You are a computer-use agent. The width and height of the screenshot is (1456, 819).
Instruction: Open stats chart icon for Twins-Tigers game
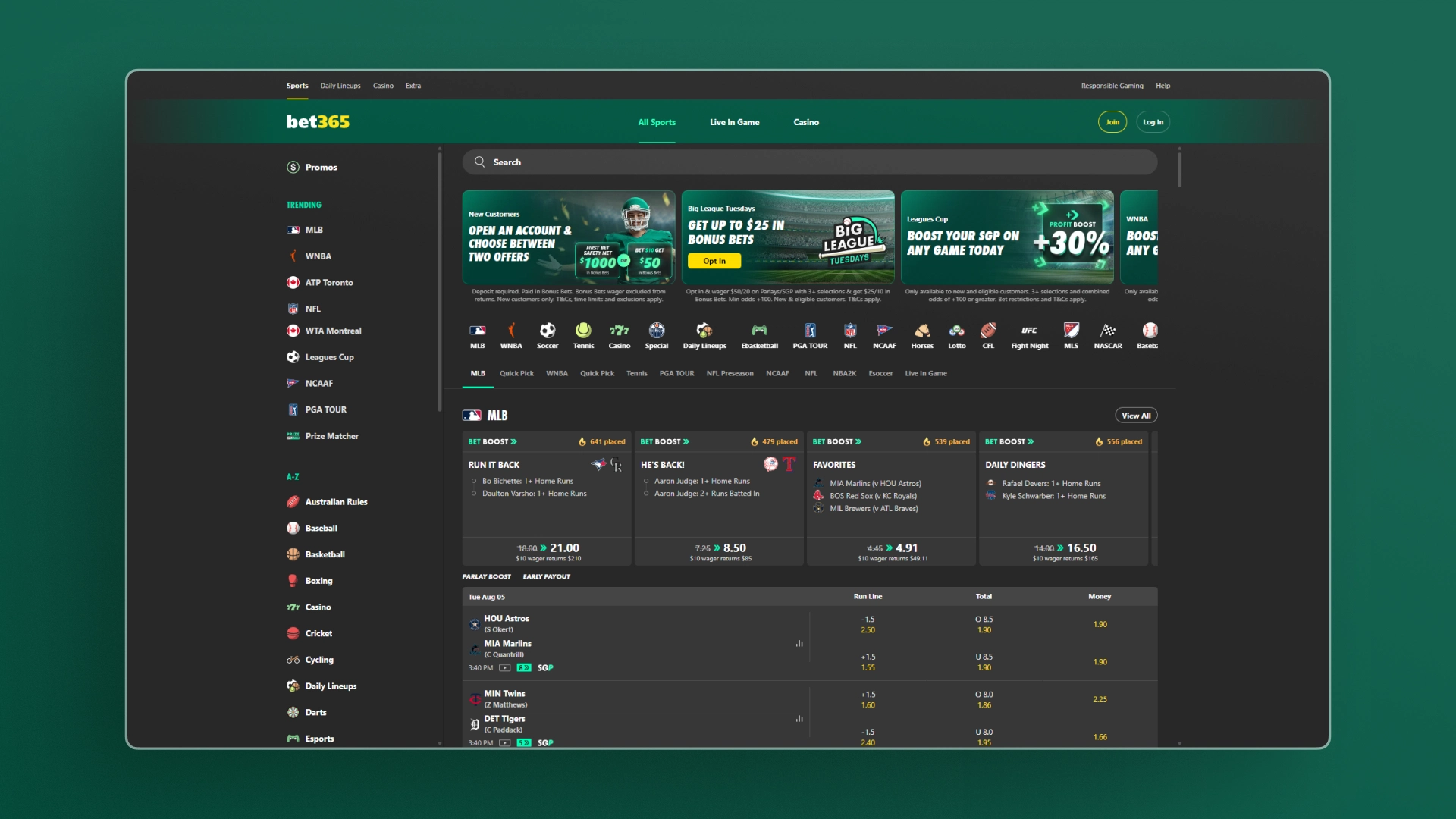click(799, 718)
